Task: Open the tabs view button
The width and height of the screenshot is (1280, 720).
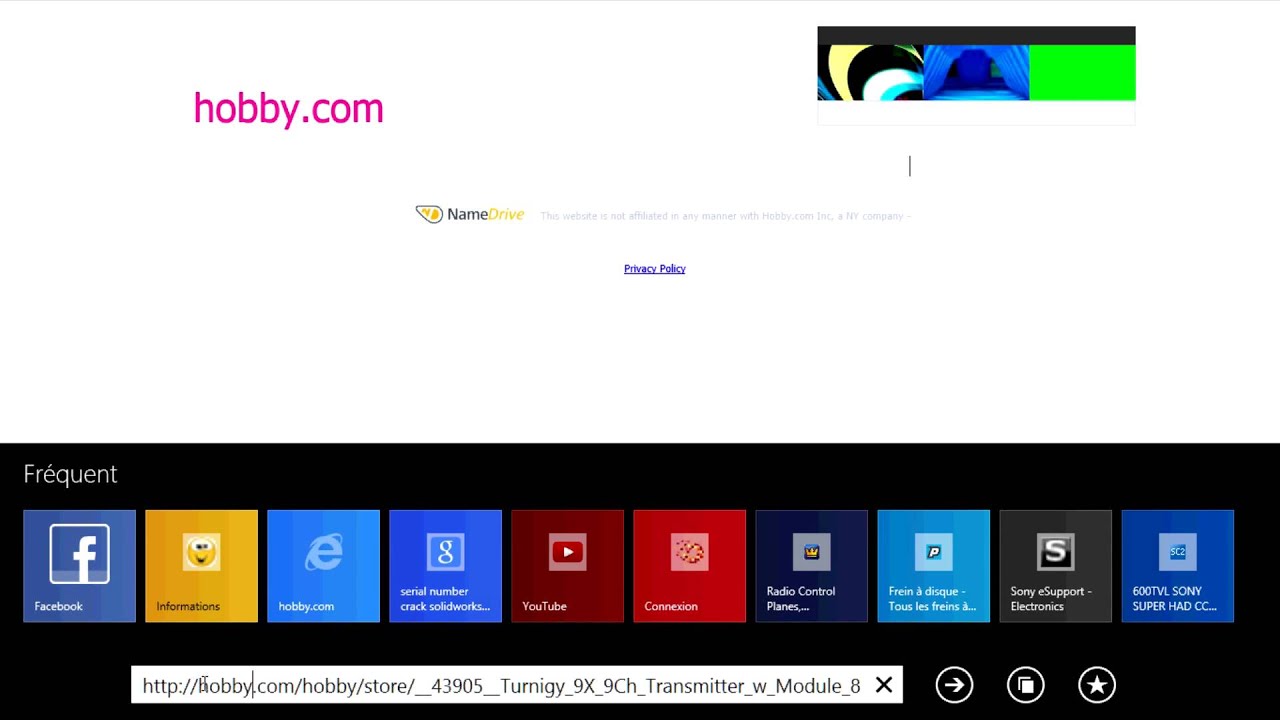Action: click(1025, 685)
